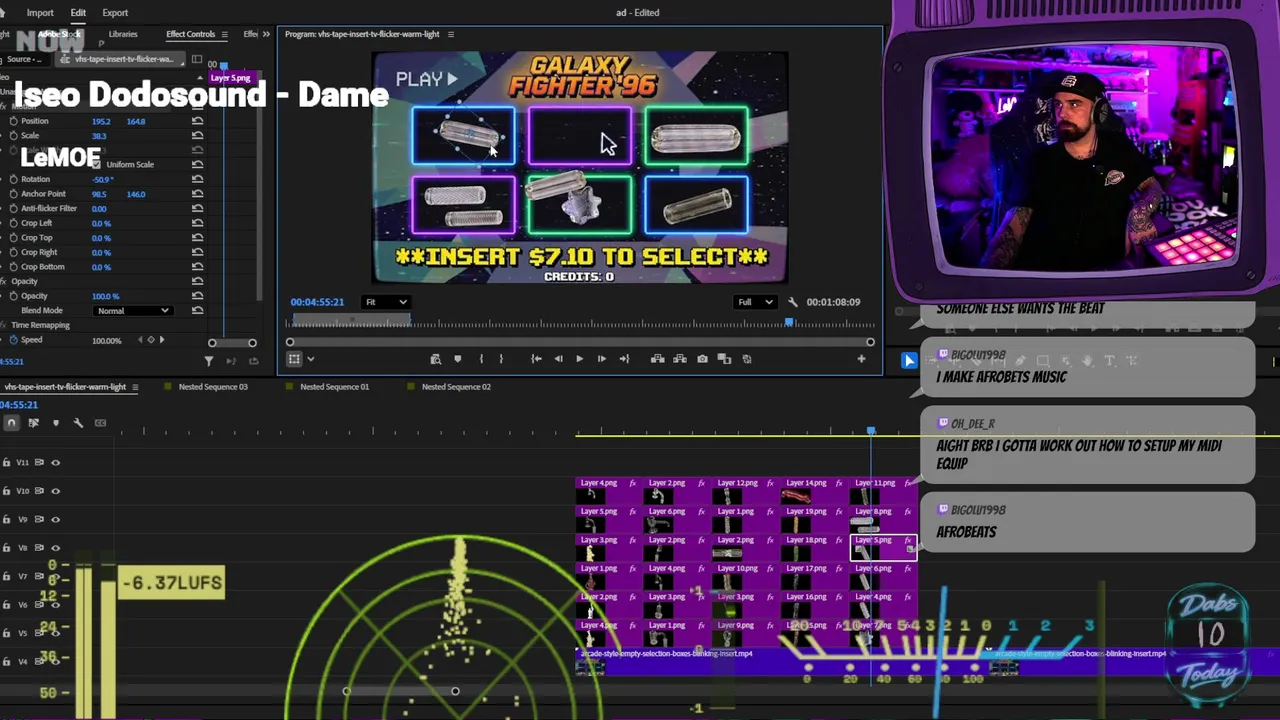Step back one frame

558,359
